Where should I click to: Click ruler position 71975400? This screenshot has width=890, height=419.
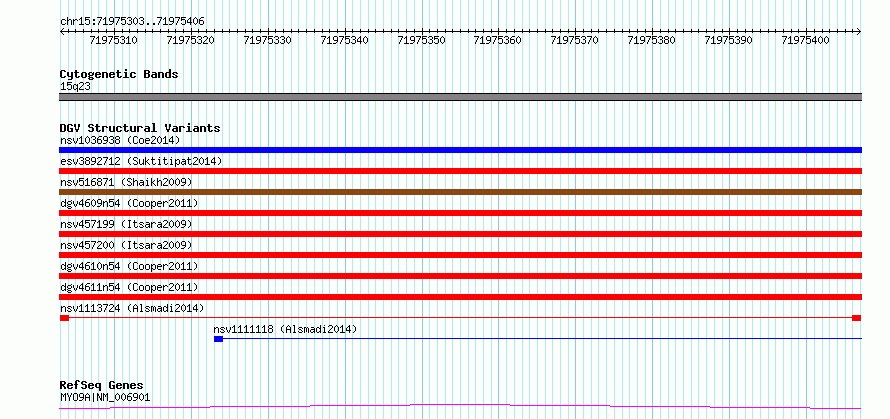805,40
